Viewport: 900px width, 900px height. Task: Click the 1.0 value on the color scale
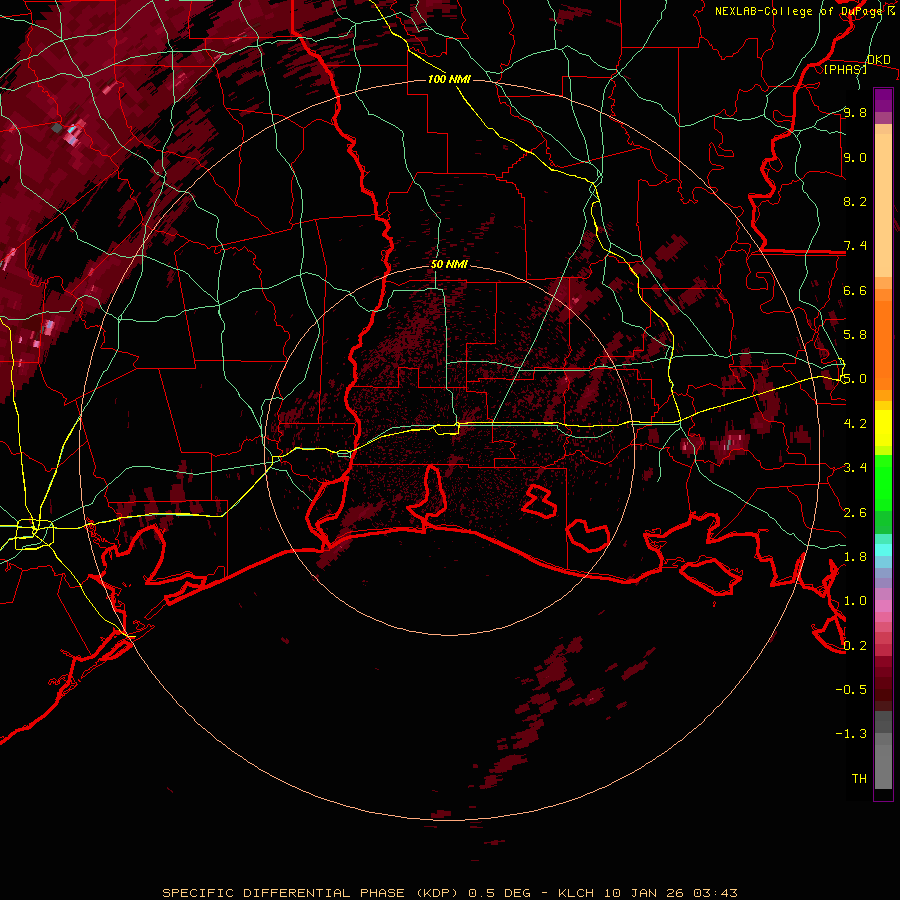(855, 601)
